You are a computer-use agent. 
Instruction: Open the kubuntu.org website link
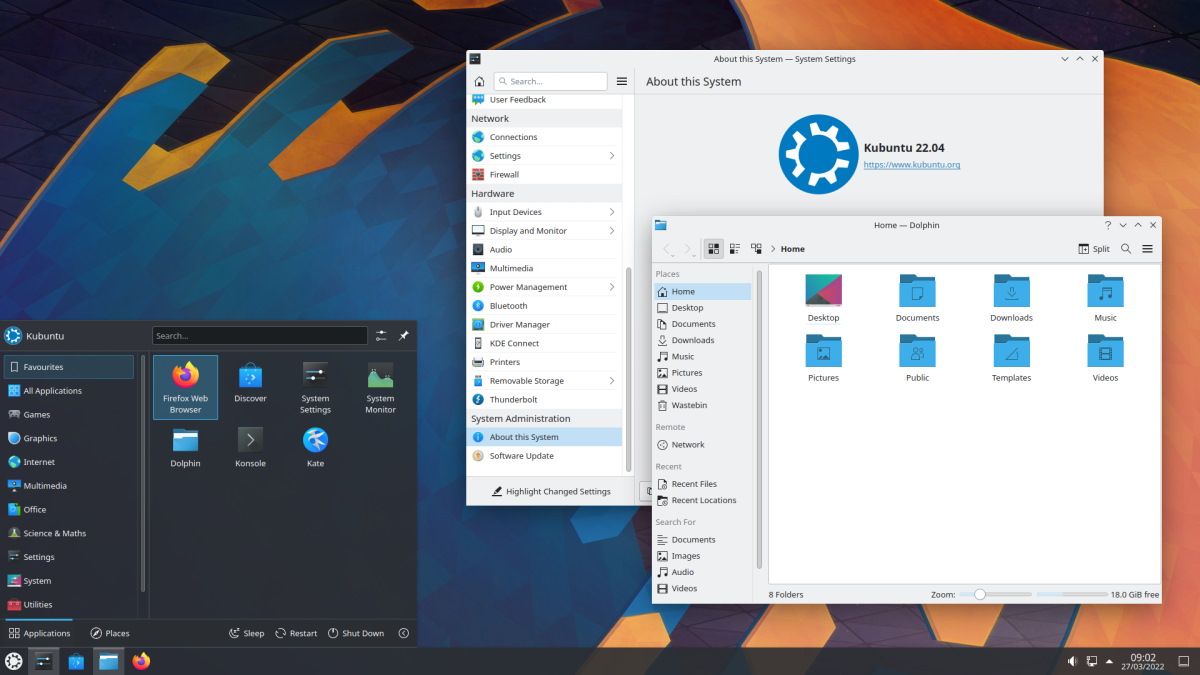pyautogui.click(x=911, y=164)
